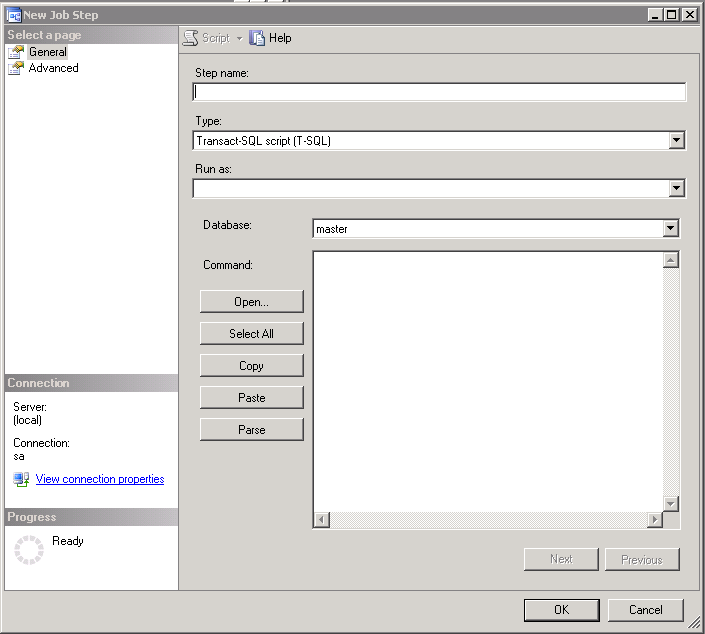
Task: Click the General page icon
Action: pyautogui.click(x=16, y=52)
